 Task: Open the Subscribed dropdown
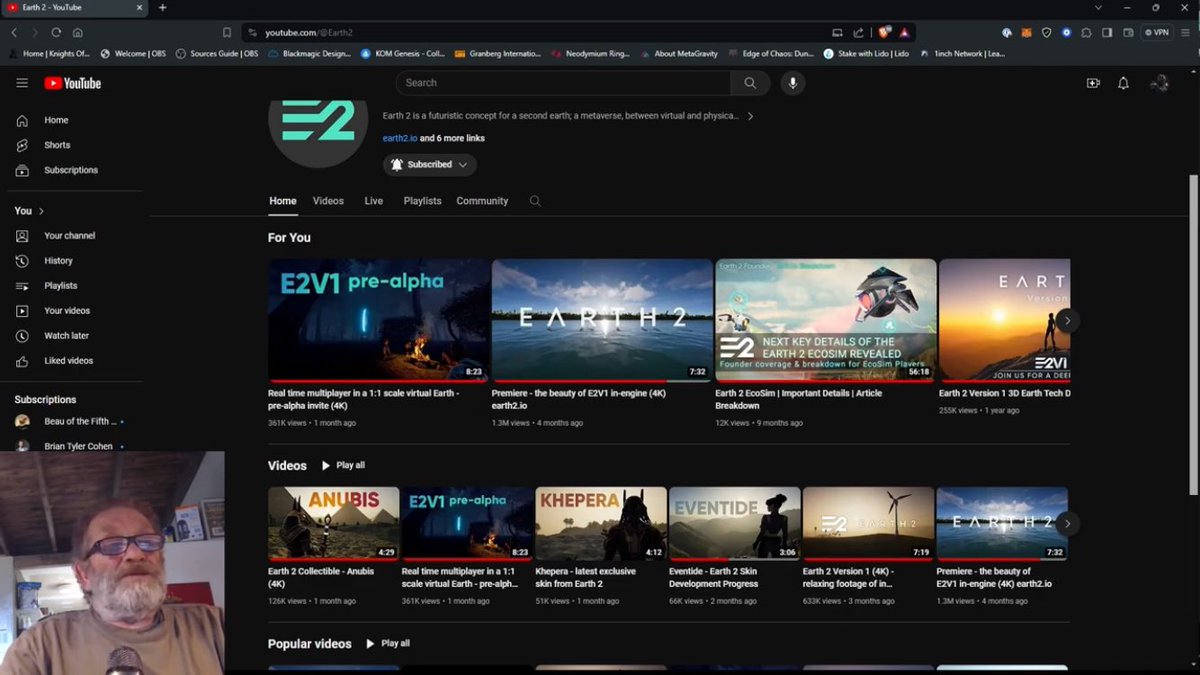pyautogui.click(x=429, y=164)
